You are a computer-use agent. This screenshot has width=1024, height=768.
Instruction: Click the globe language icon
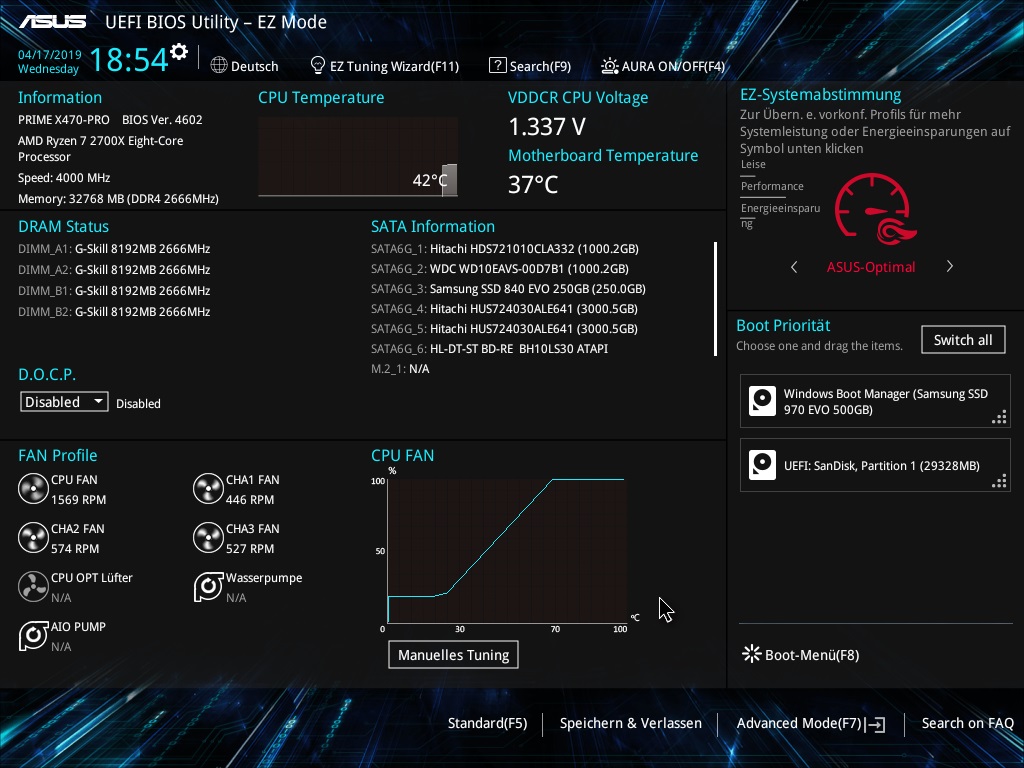click(219, 65)
